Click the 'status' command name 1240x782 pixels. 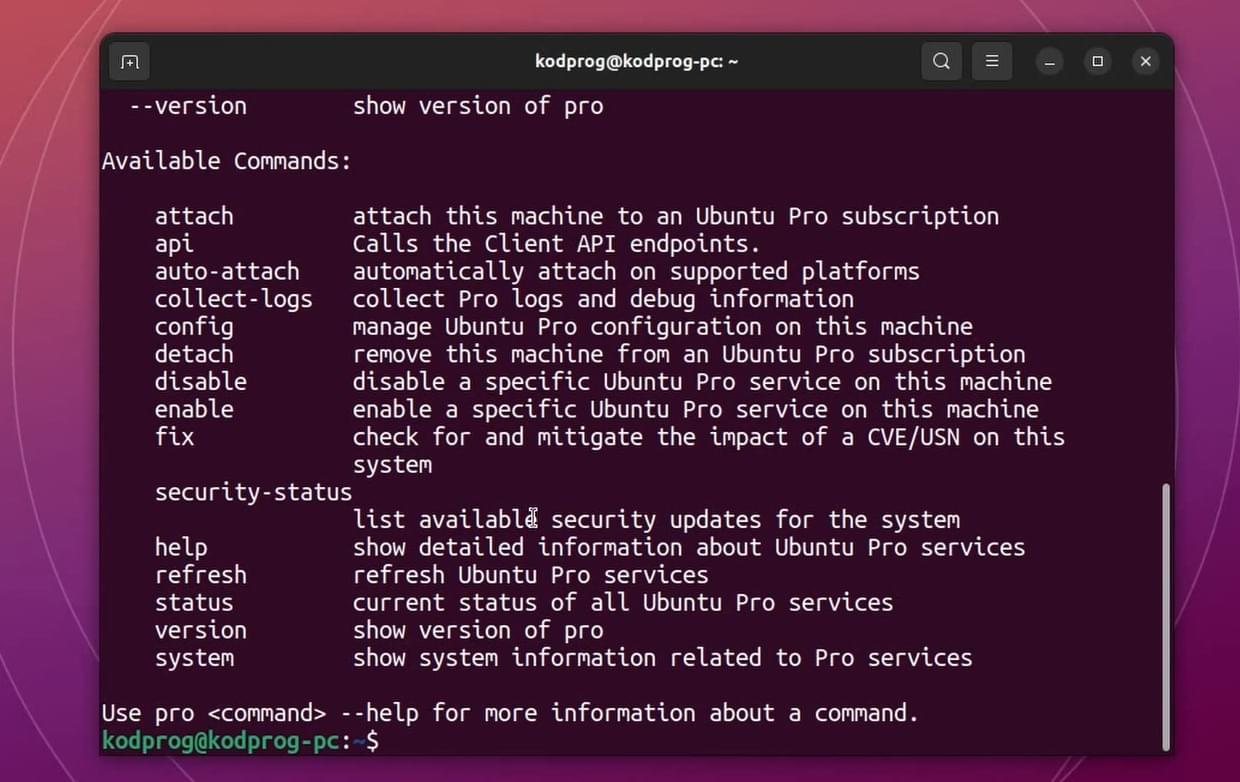click(x=194, y=603)
